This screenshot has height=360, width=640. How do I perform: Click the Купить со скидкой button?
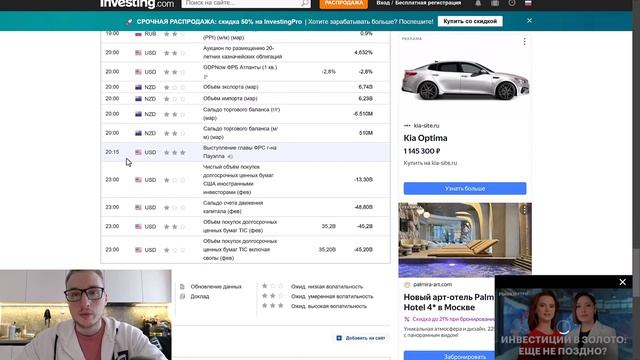point(470,21)
